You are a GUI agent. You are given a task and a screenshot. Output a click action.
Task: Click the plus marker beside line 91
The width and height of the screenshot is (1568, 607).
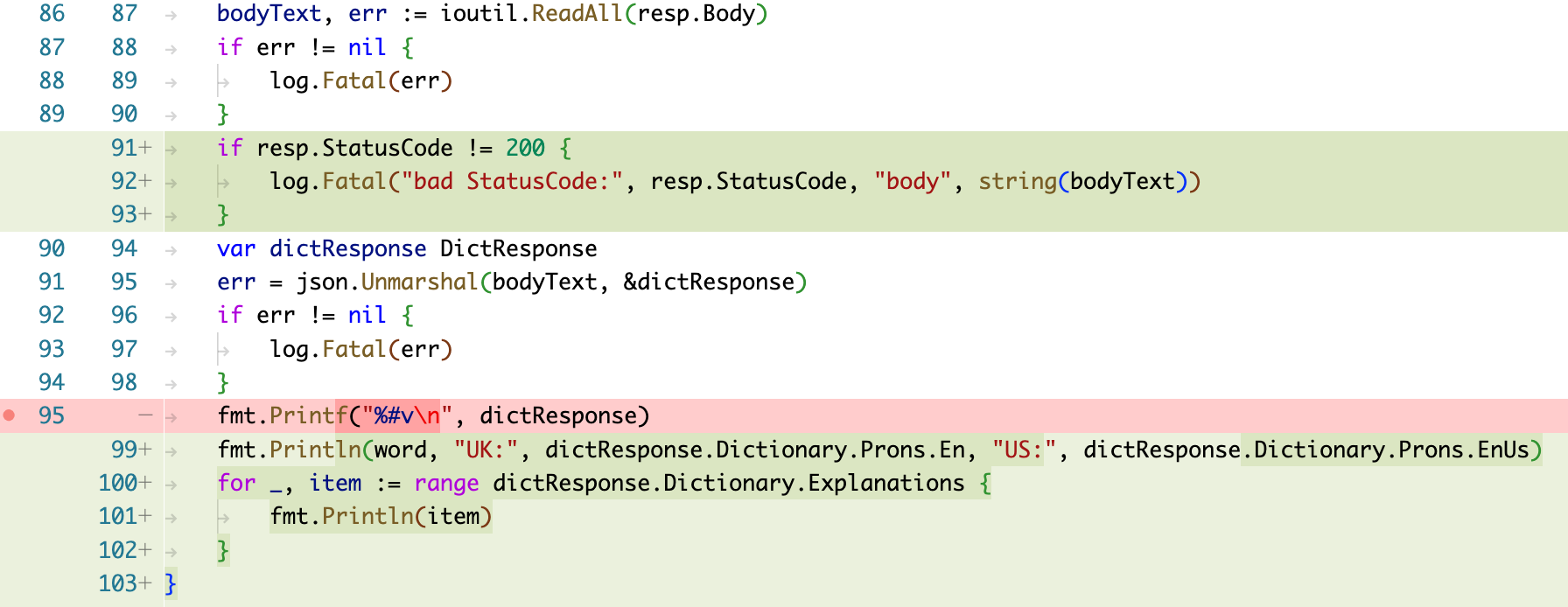click(145, 148)
